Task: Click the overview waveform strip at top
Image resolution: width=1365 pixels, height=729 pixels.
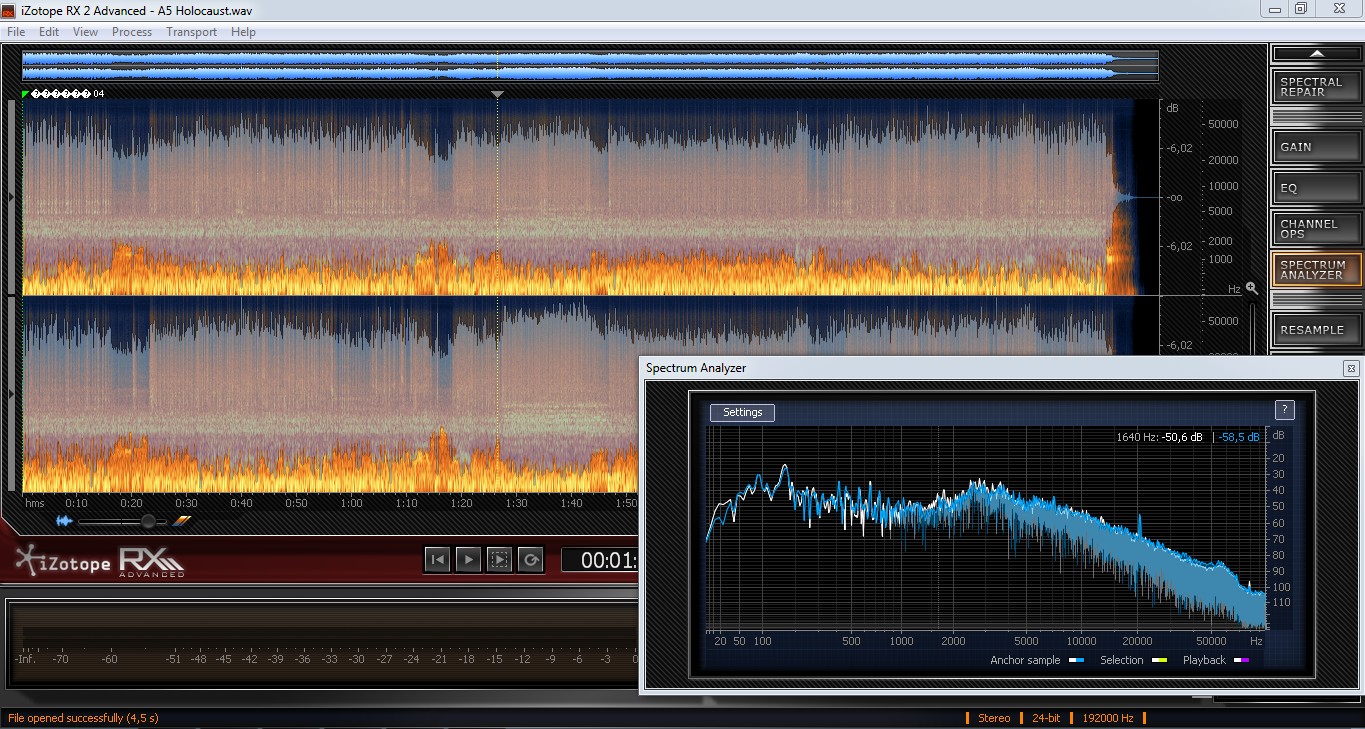Action: pyautogui.click(x=590, y=66)
